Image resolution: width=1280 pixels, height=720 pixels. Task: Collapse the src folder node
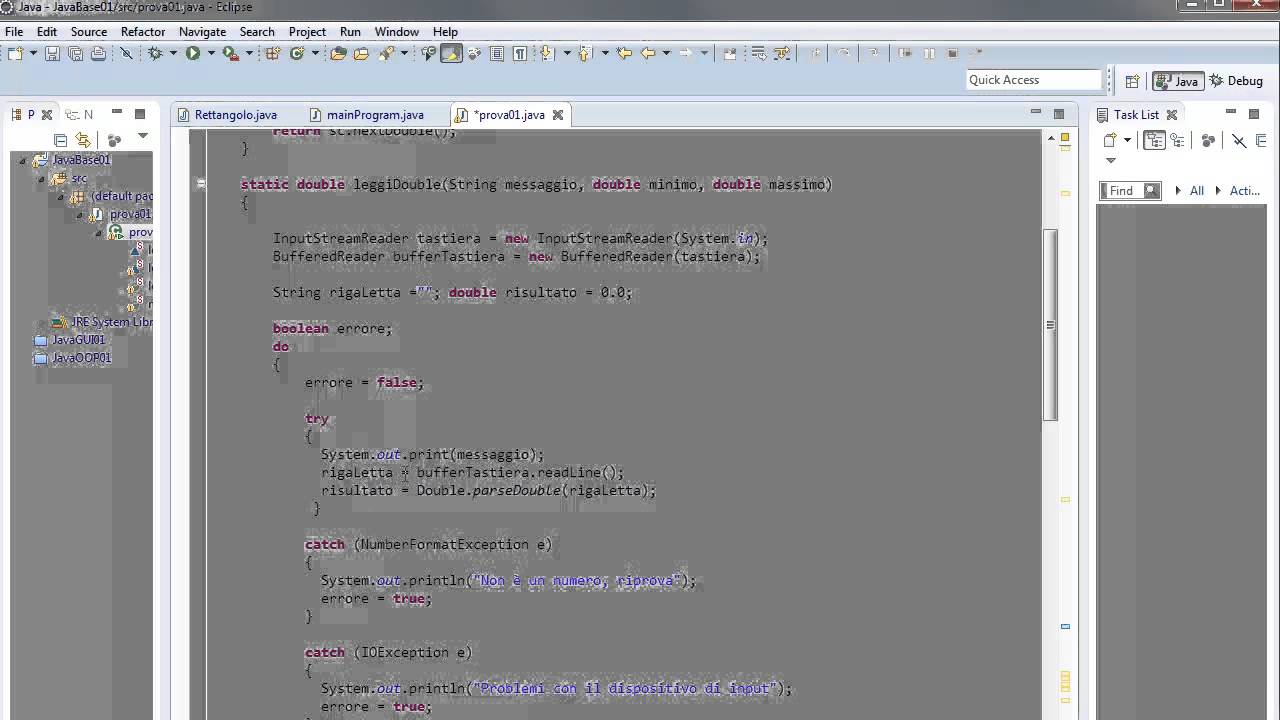tap(41, 178)
